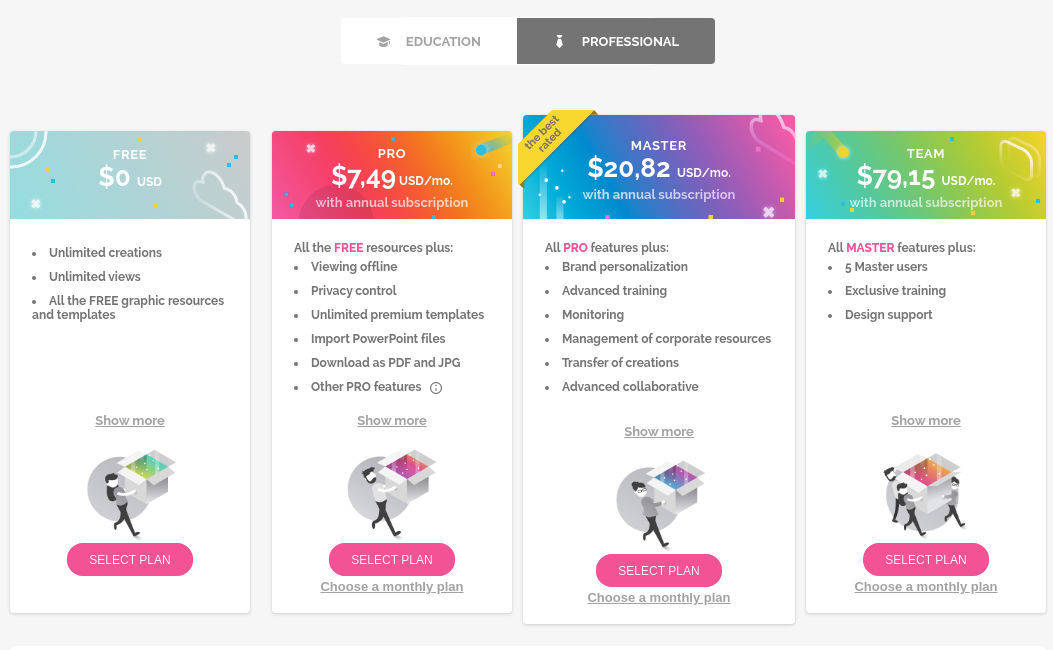Viewport: 1053px width, 650px height.
Task: Select plan for the MASTER tier
Action: pyautogui.click(x=658, y=570)
